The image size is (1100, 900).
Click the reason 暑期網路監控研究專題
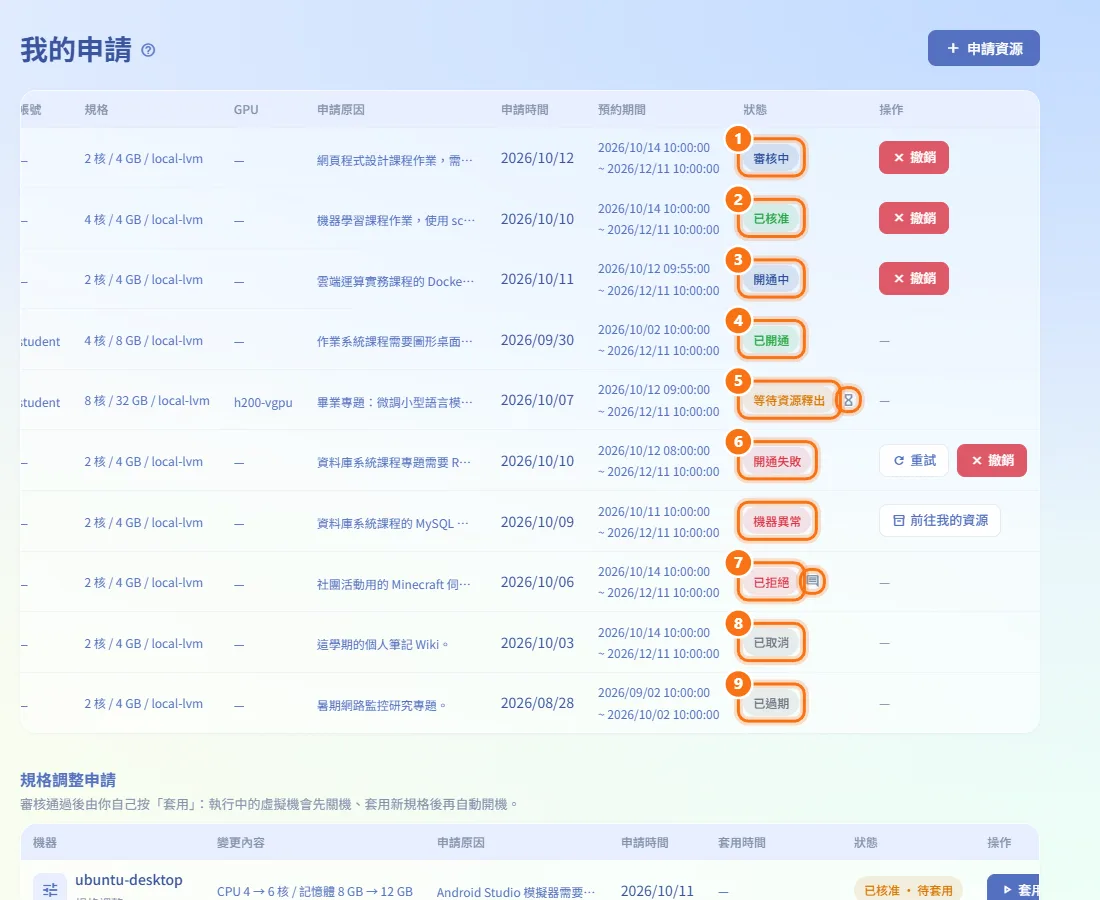point(381,704)
